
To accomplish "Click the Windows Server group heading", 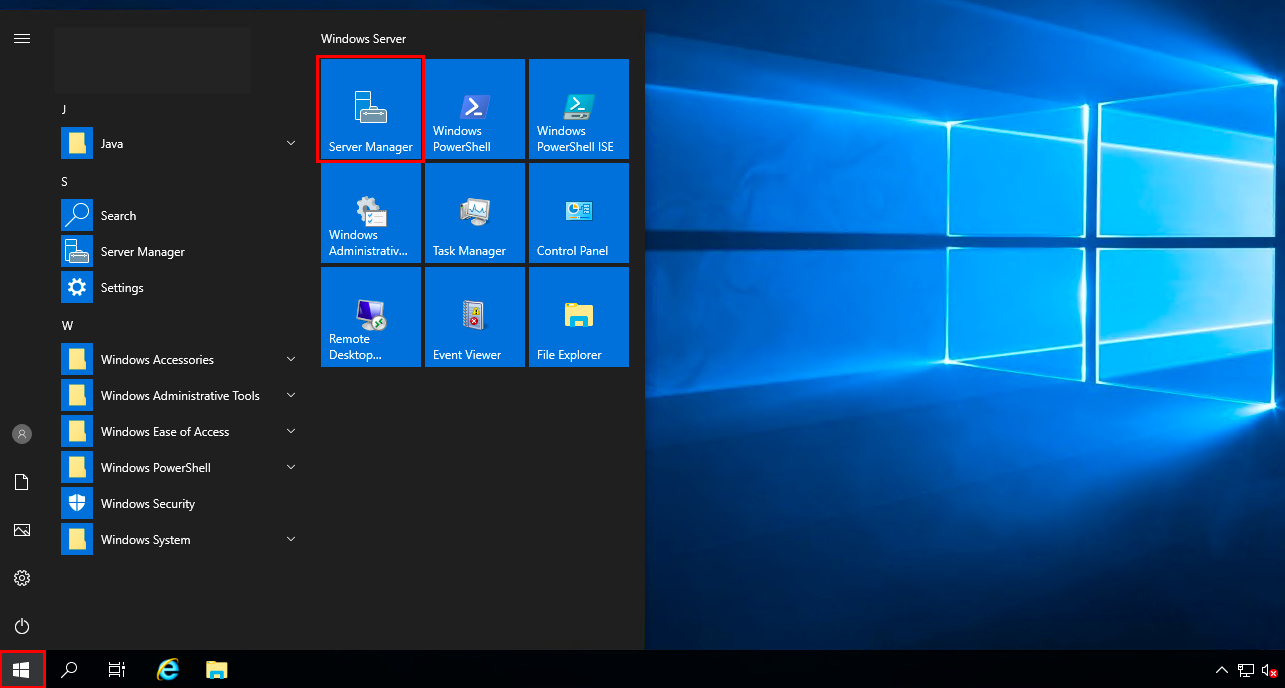I will [x=363, y=39].
